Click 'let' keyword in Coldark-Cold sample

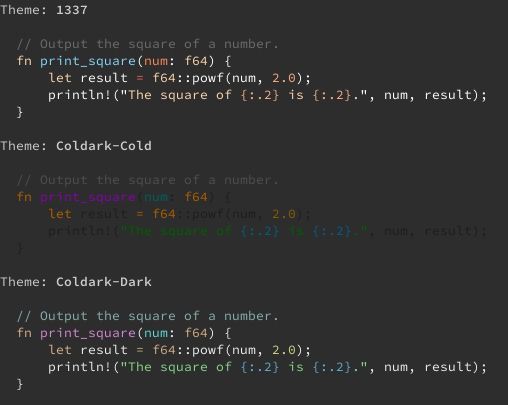(60, 214)
